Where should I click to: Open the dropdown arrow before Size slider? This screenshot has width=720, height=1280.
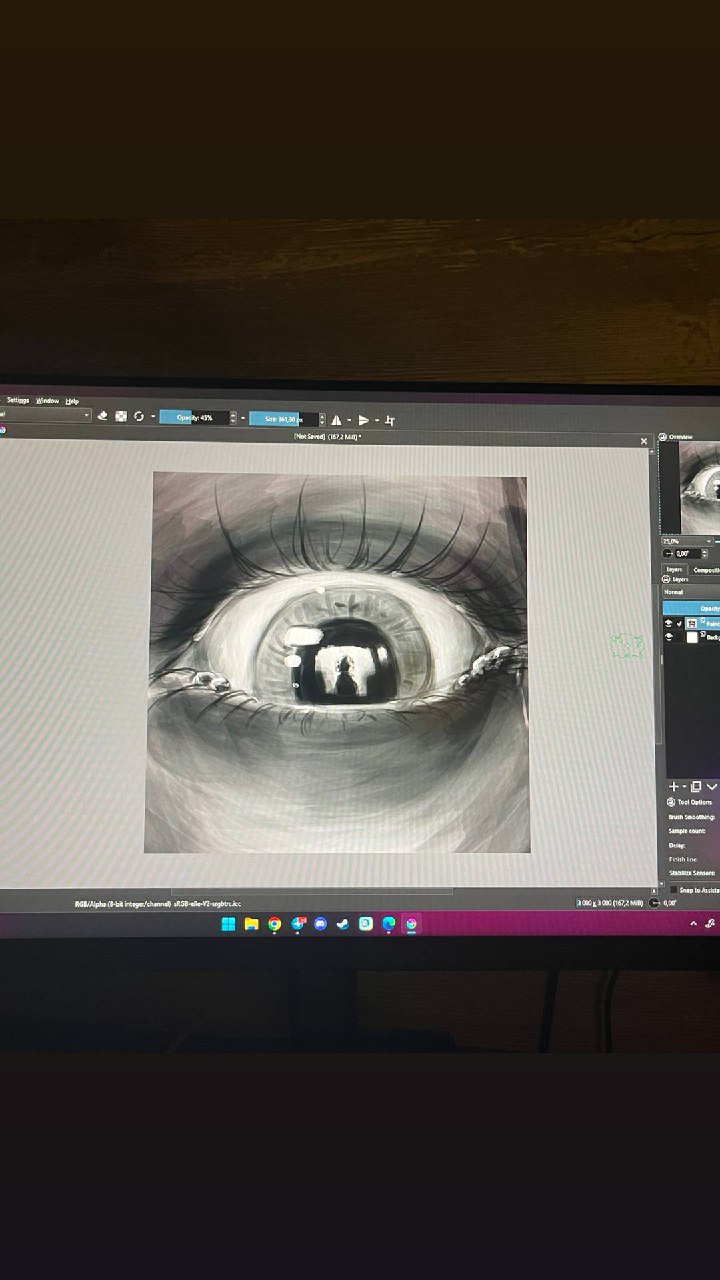coord(243,418)
